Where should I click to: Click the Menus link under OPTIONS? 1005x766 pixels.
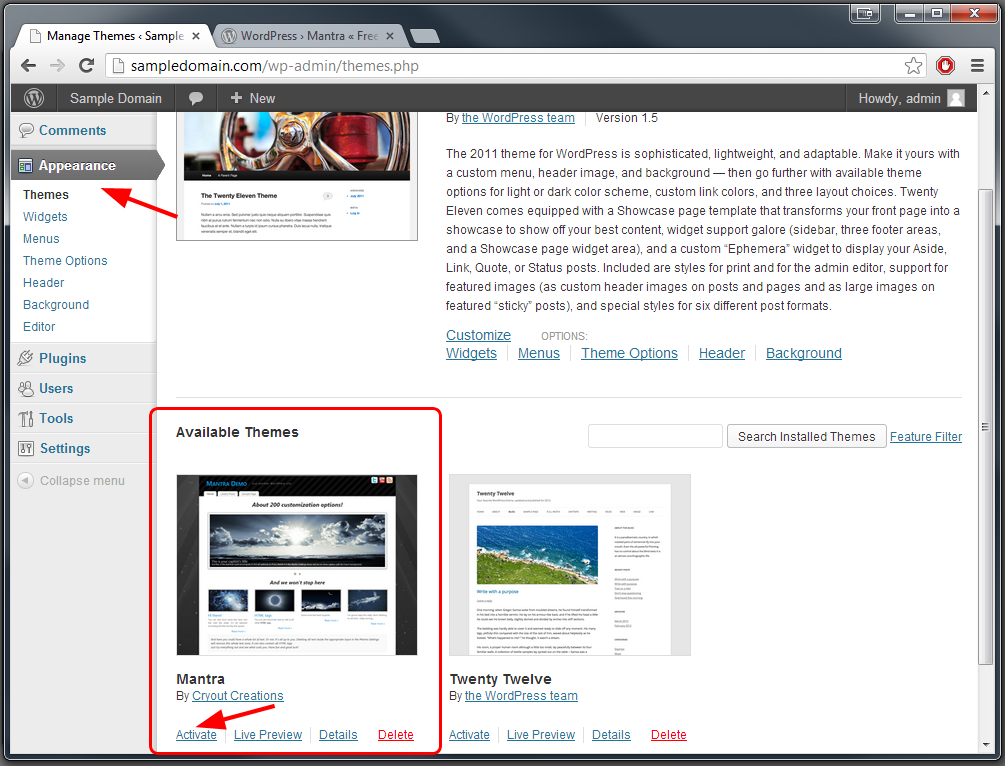[x=538, y=353]
